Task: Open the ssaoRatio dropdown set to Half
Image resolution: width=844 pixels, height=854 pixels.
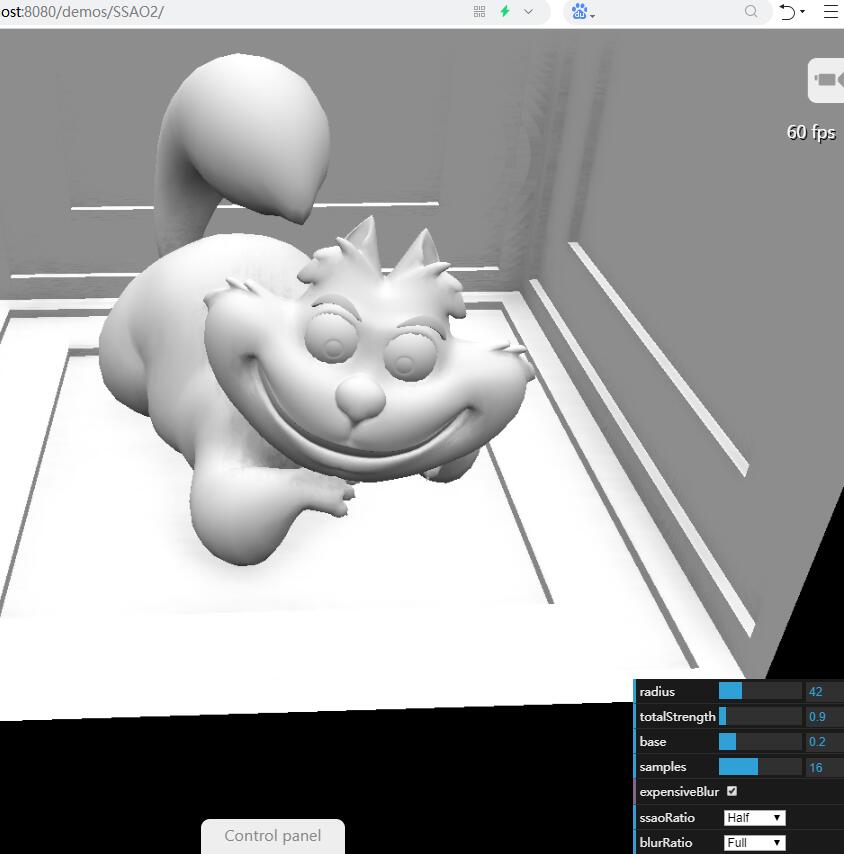Action: (754, 818)
